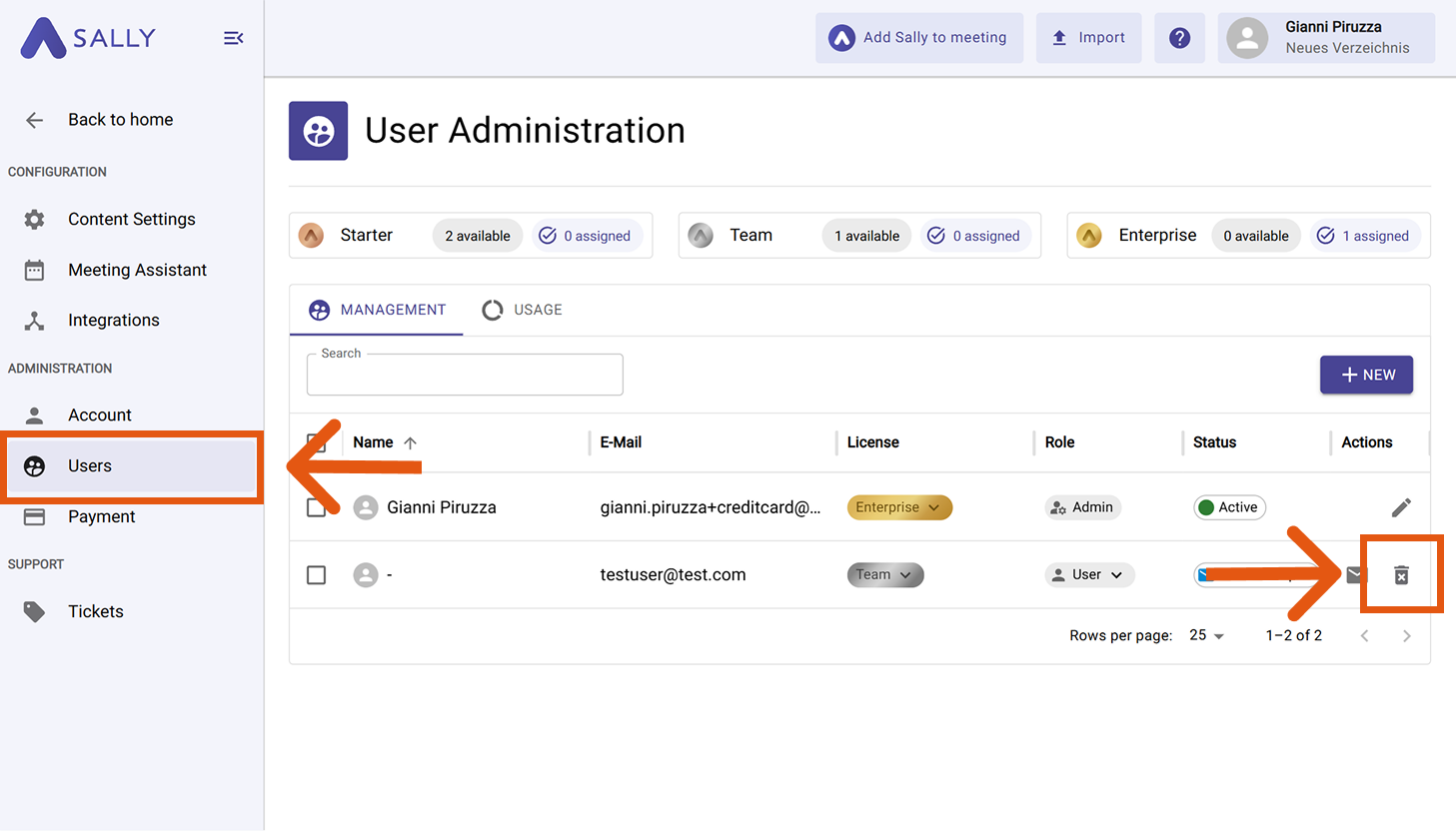
Task: Select testuser@test.com row checkbox
Action: click(x=316, y=575)
